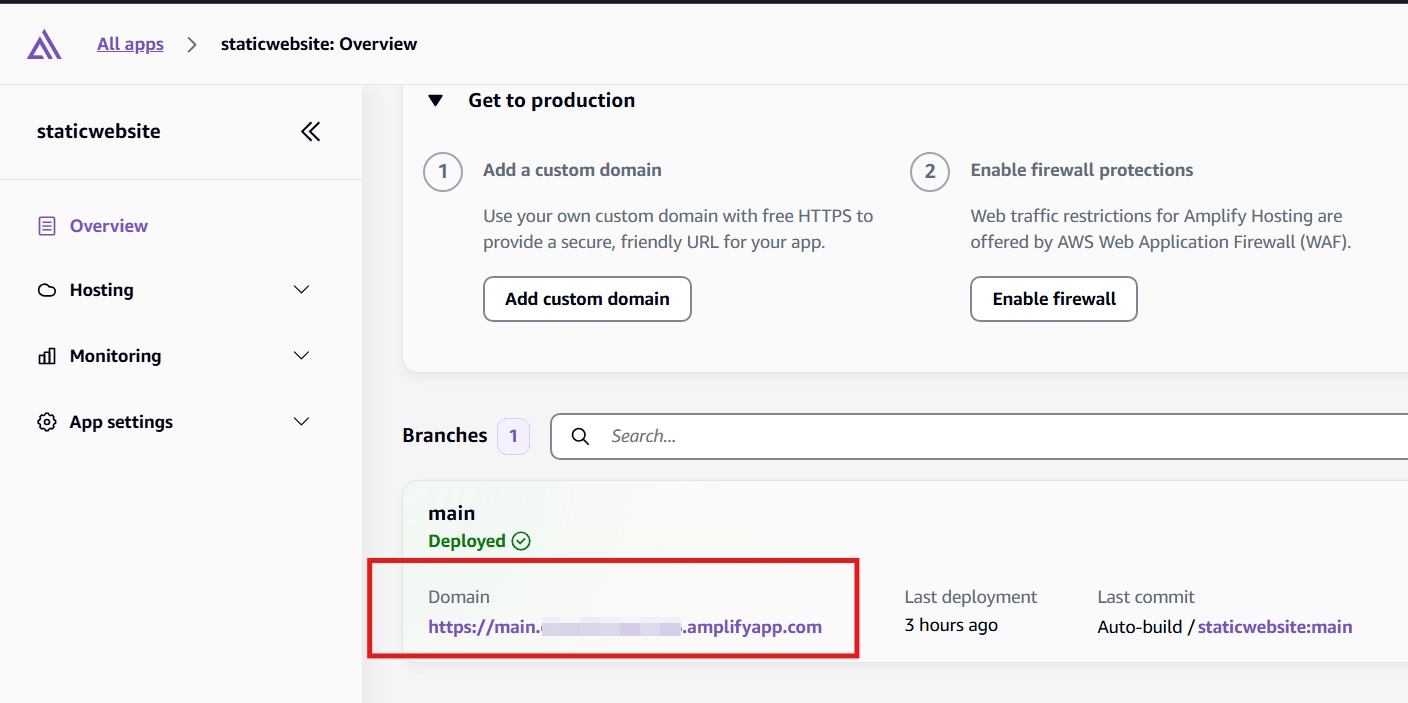
Task: Click the green Deployed checkmark icon
Action: (521, 541)
